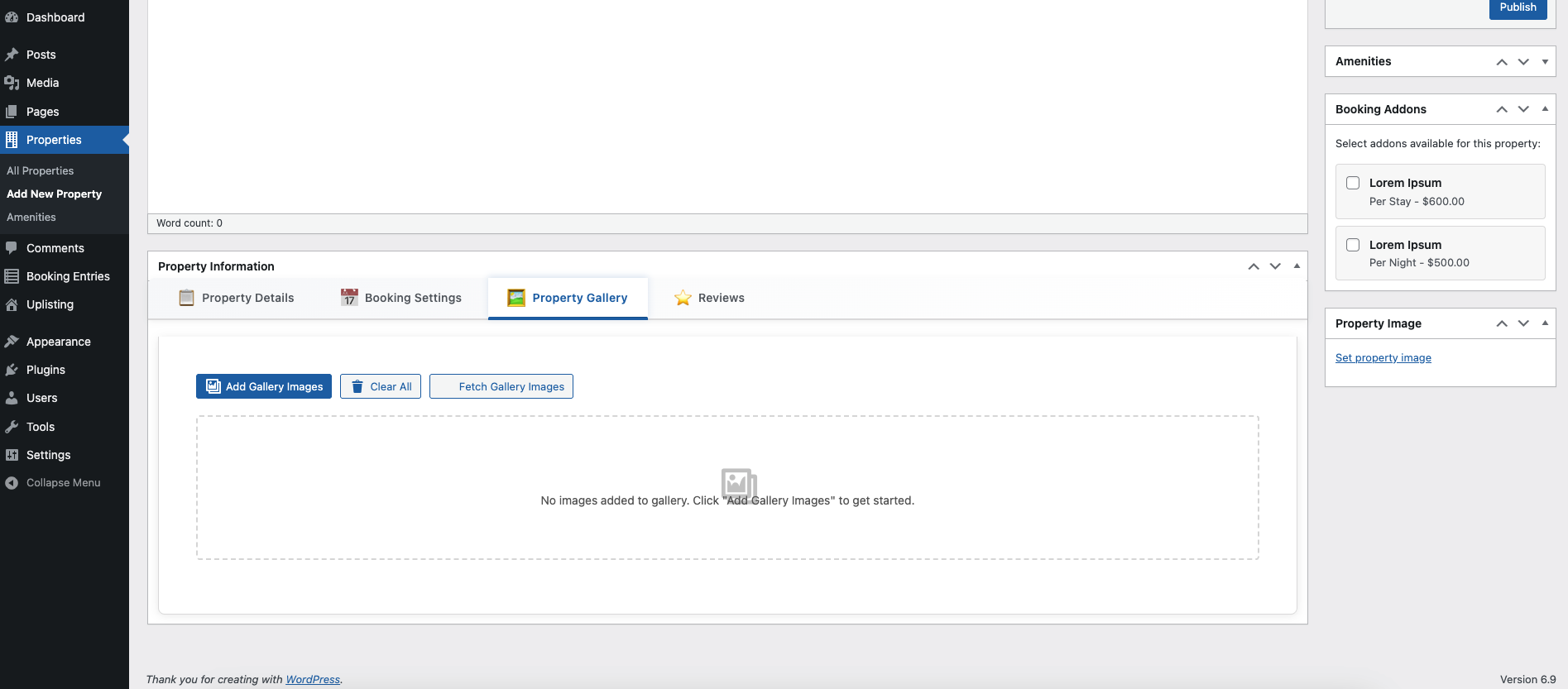This screenshot has height=689, width=1568.
Task: Click the Collapse Menu arrow icon
Action: 12,483
